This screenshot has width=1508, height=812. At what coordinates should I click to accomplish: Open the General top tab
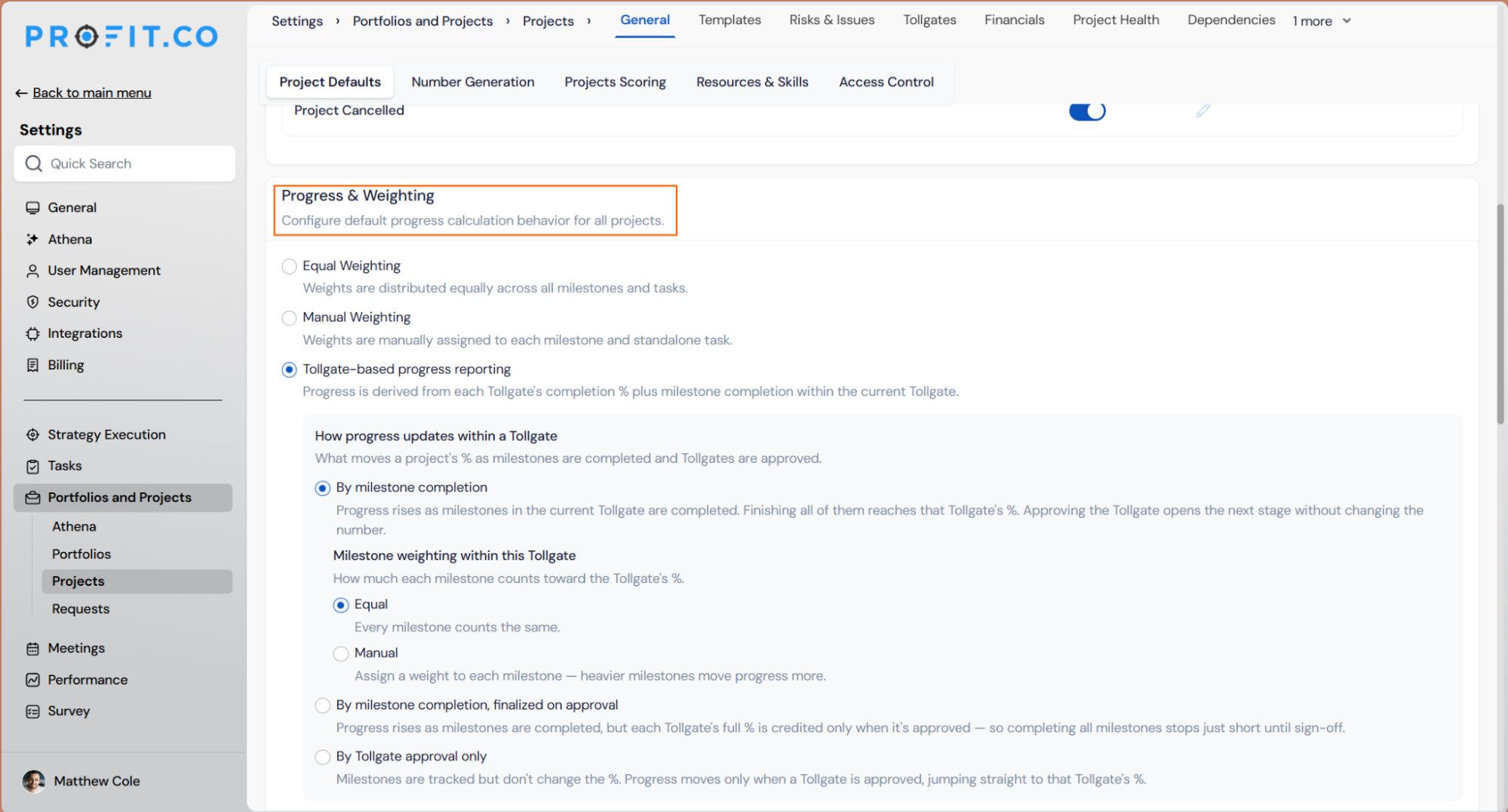(645, 20)
